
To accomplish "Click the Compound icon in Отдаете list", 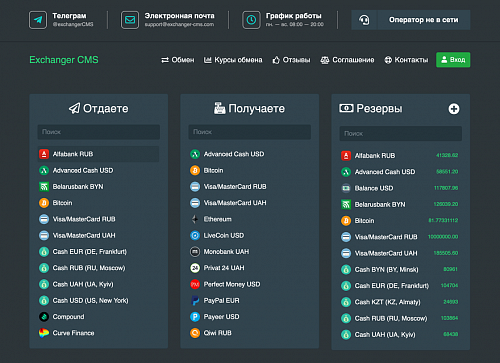I will coord(44,317).
